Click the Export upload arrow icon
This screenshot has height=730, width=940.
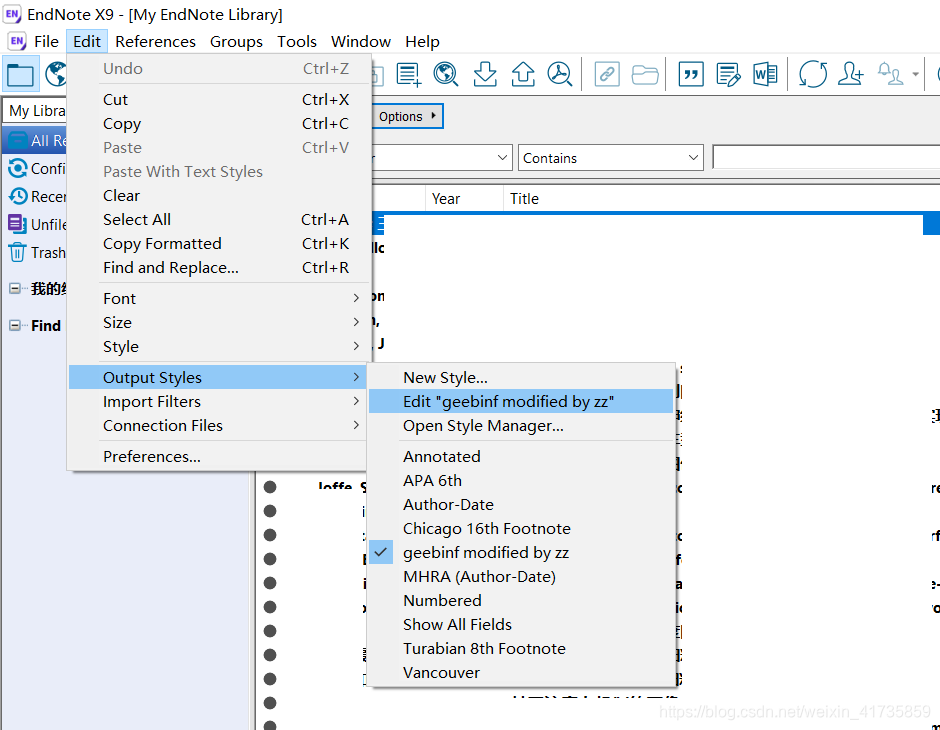523,75
